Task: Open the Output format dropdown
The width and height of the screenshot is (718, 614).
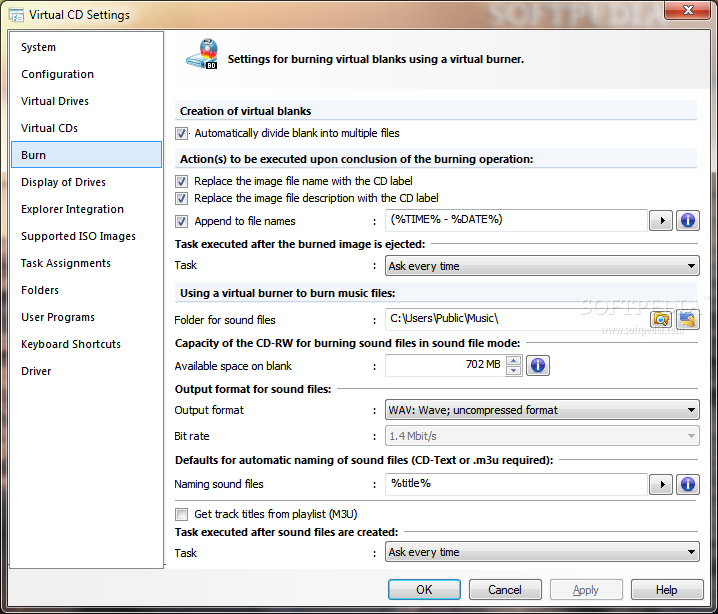Action: 542,410
